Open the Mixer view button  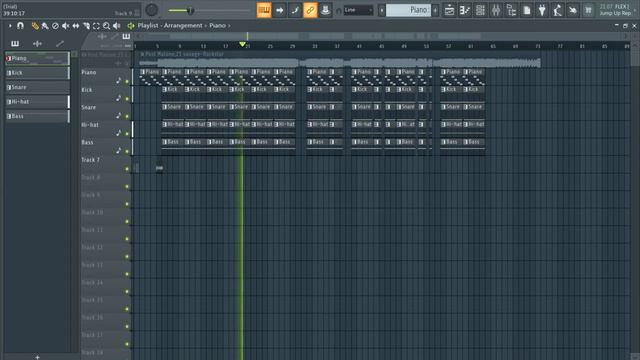pyautogui.click(x=496, y=10)
